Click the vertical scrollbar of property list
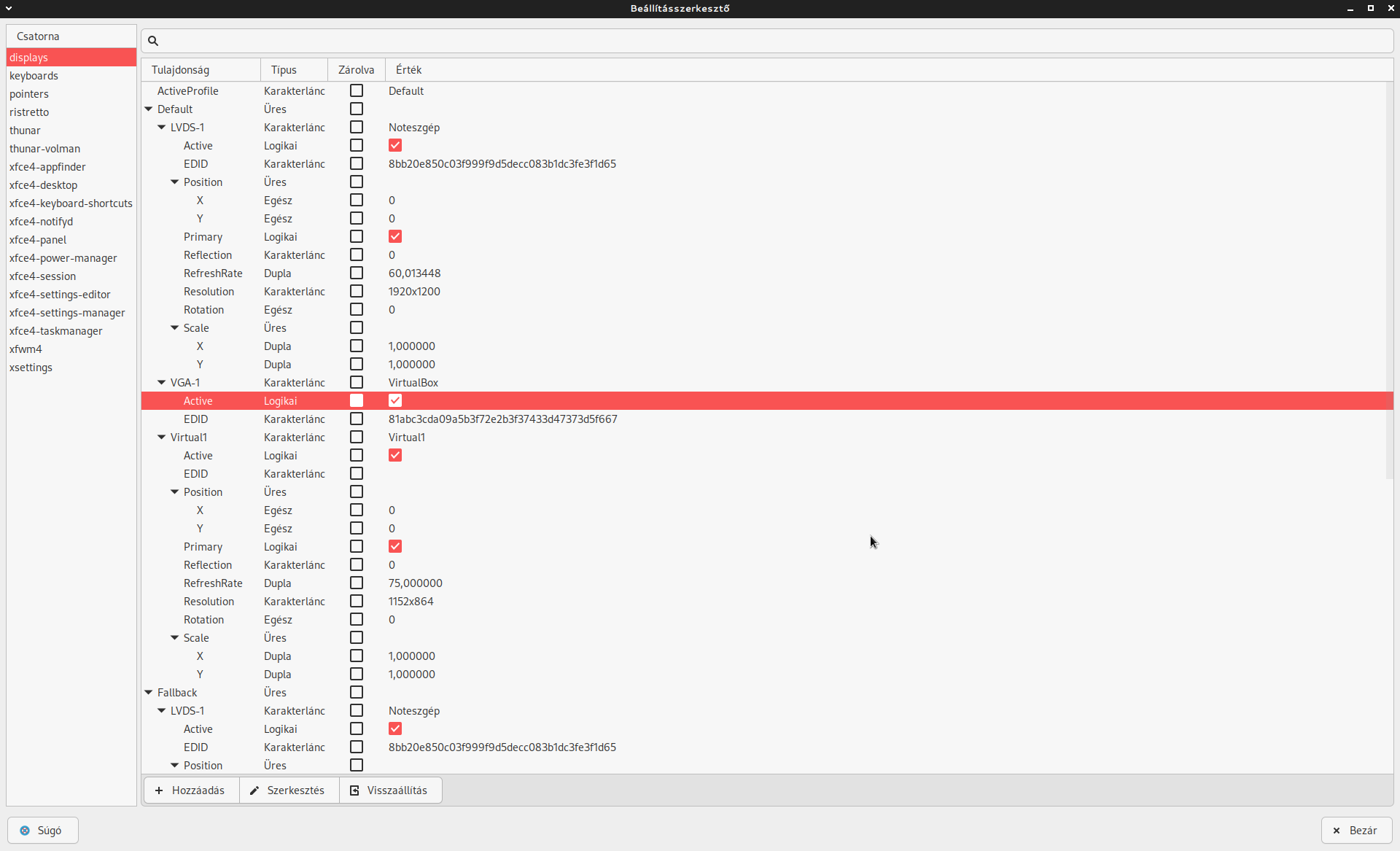Image resolution: width=1400 pixels, height=851 pixels. point(1389,280)
